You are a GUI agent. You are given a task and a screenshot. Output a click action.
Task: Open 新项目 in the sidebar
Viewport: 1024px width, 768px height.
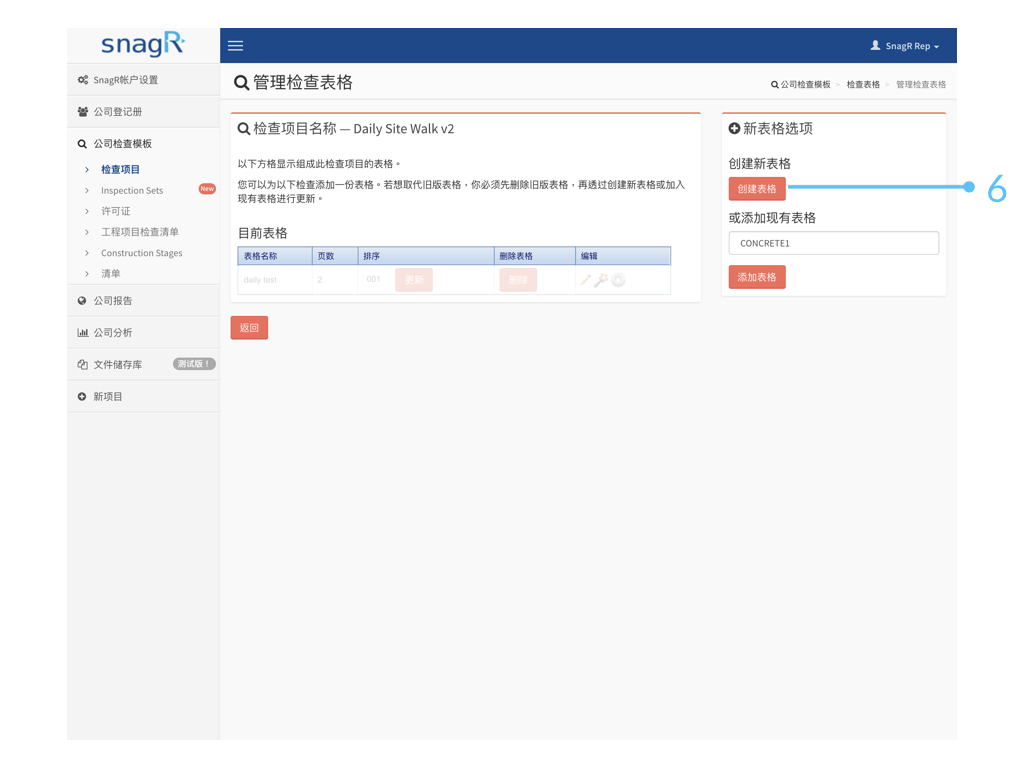[143, 396]
